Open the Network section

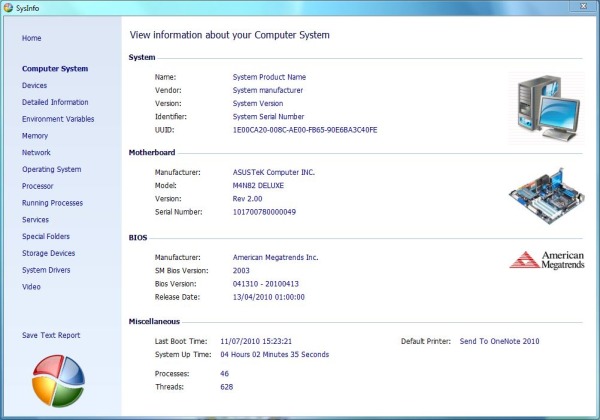click(36, 152)
